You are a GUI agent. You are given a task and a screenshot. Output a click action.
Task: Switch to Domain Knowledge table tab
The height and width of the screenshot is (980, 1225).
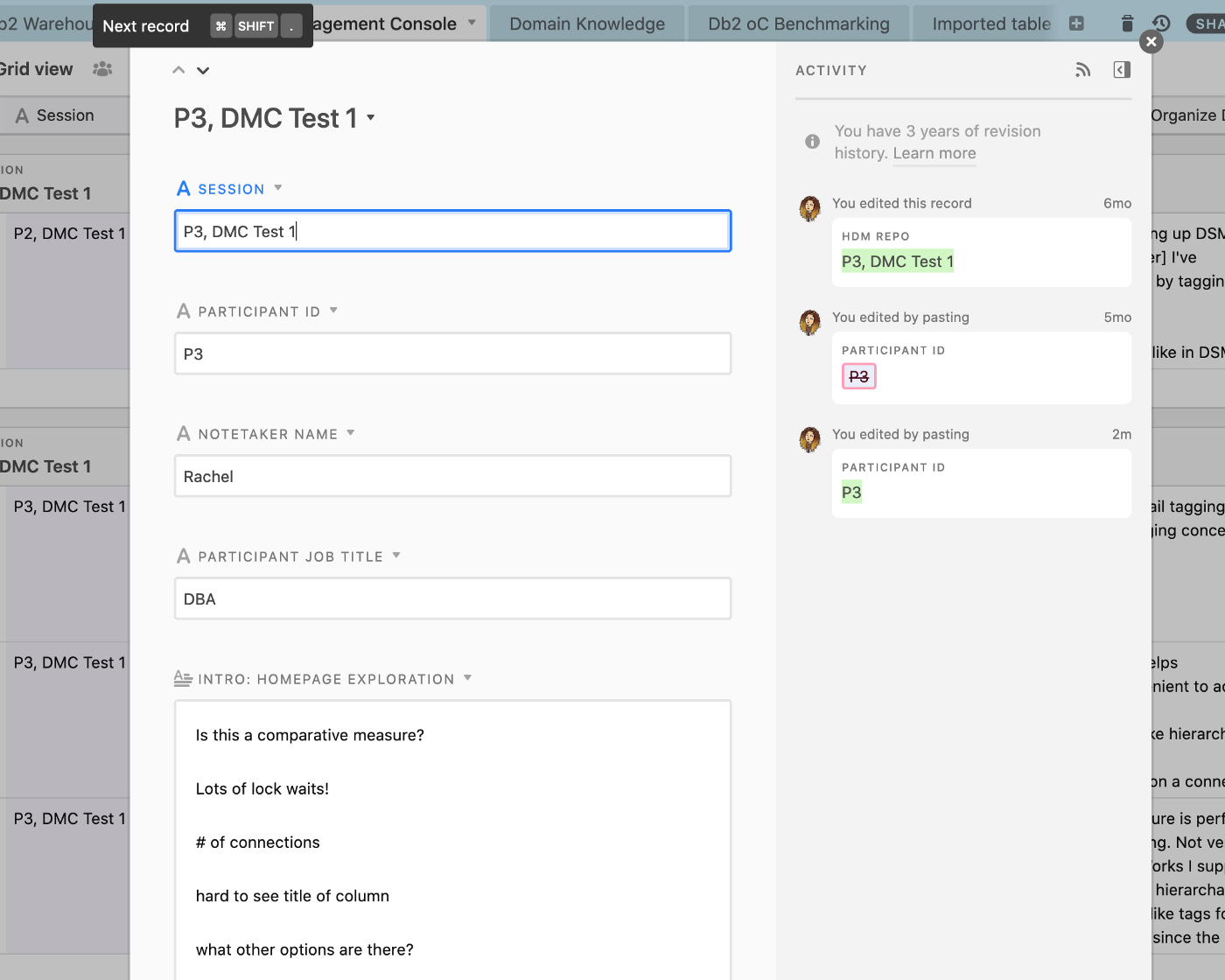pyautogui.click(x=587, y=24)
